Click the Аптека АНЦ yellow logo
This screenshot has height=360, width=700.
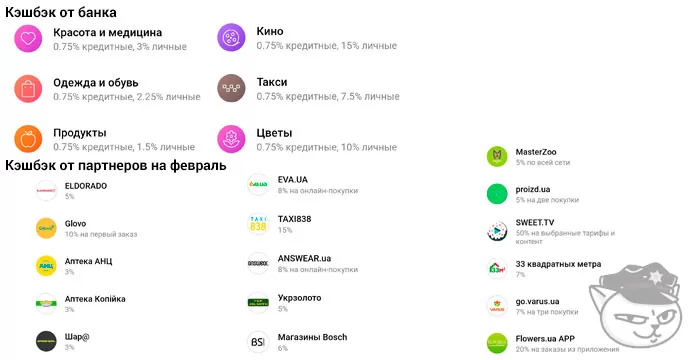click(46, 266)
